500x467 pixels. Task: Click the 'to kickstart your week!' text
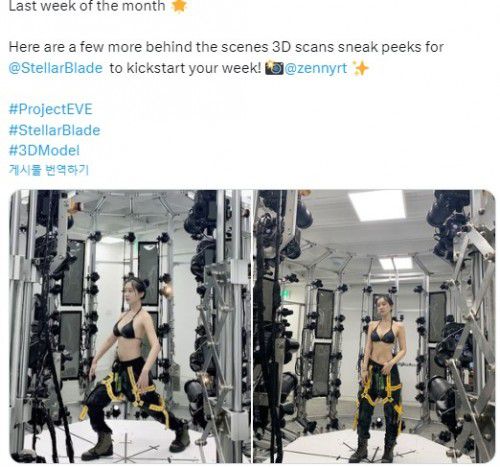(185, 68)
